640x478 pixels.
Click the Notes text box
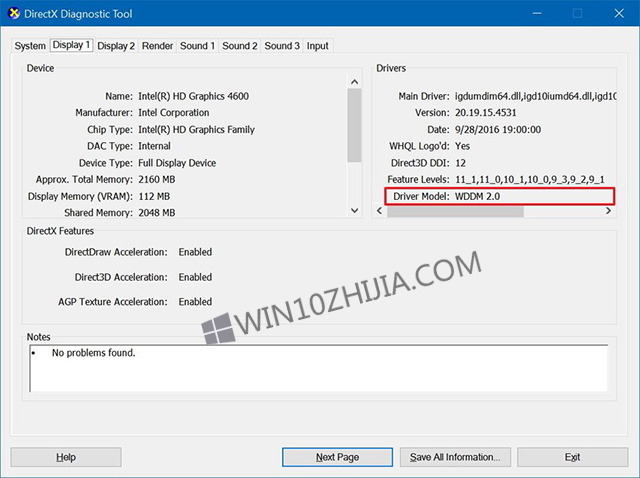(319, 368)
